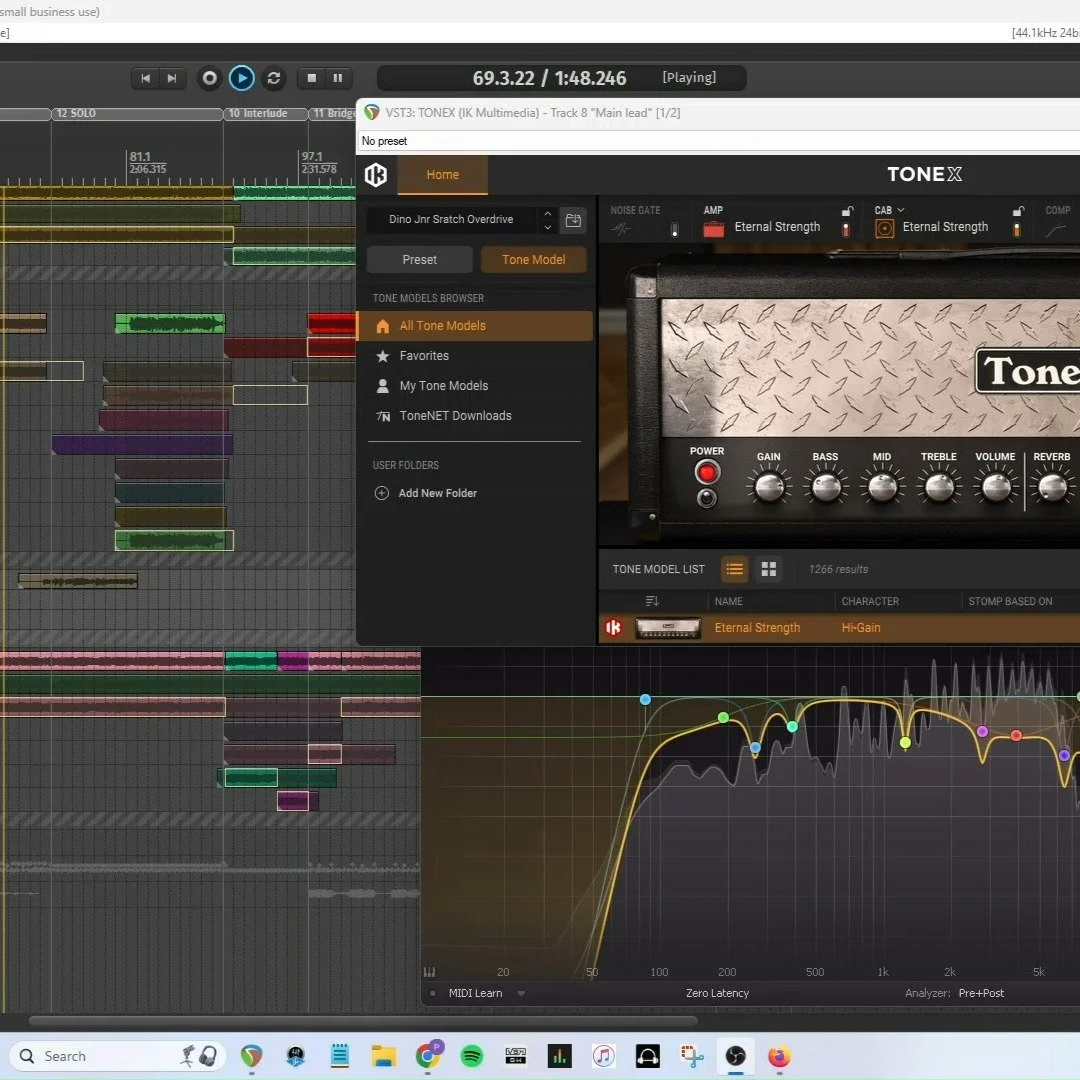The height and width of the screenshot is (1080, 1080).
Task: Click the No preset field in the VST window
Action: tap(718, 141)
